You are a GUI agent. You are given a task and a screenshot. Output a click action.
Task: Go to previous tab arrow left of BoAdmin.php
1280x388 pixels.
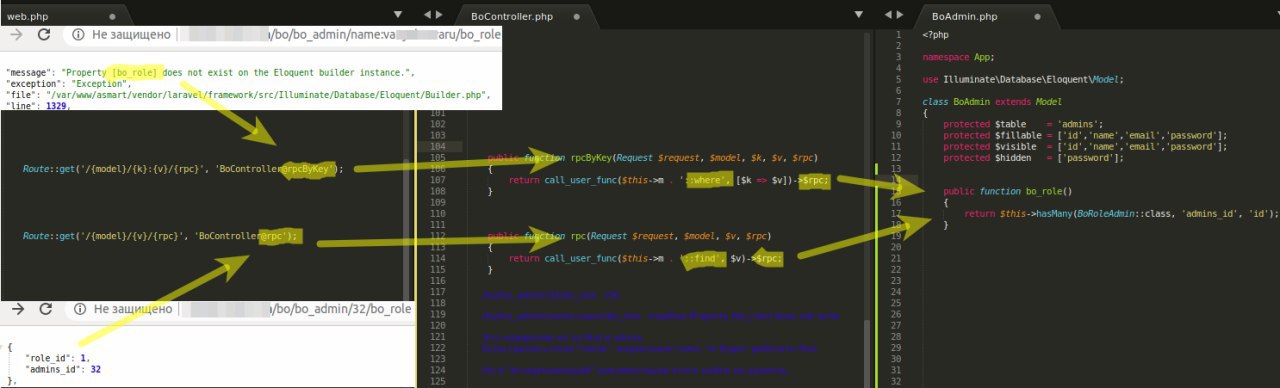888,14
